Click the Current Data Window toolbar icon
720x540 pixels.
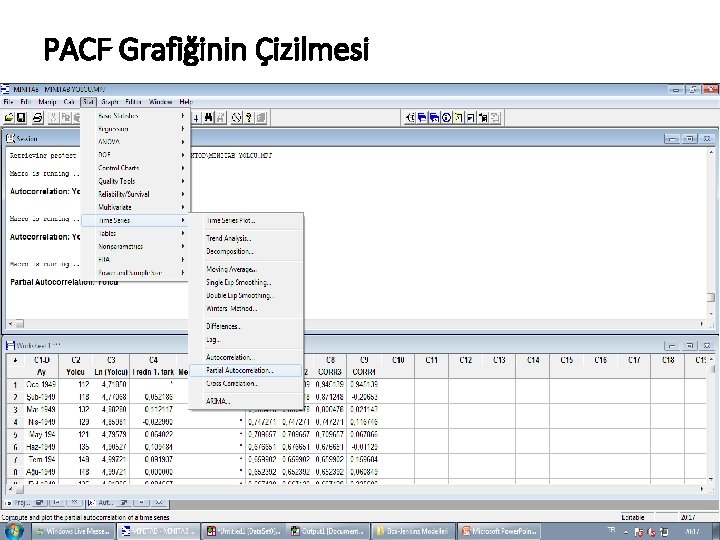coord(434,118)
